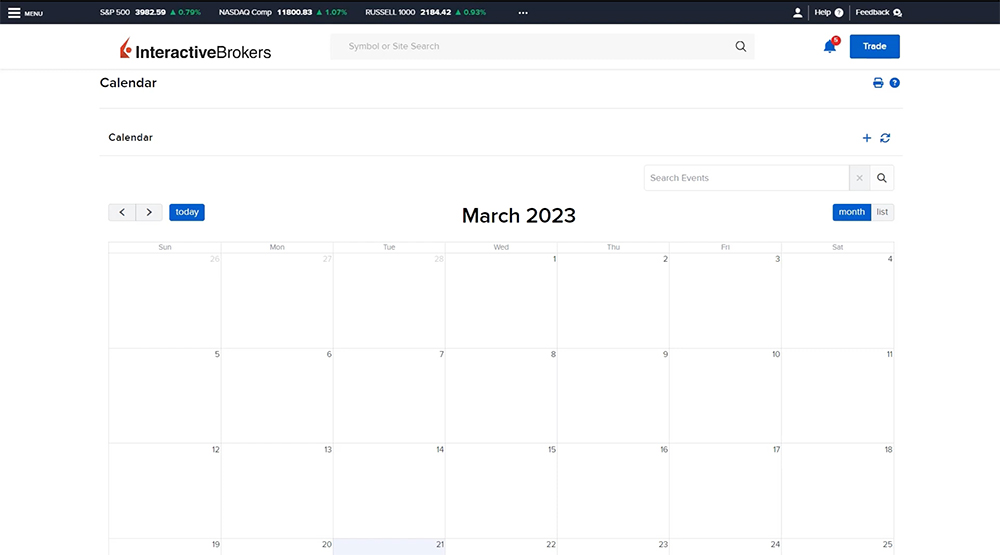Switch to list view
This screenshot has height=555, width=1000.
point(882,212)
